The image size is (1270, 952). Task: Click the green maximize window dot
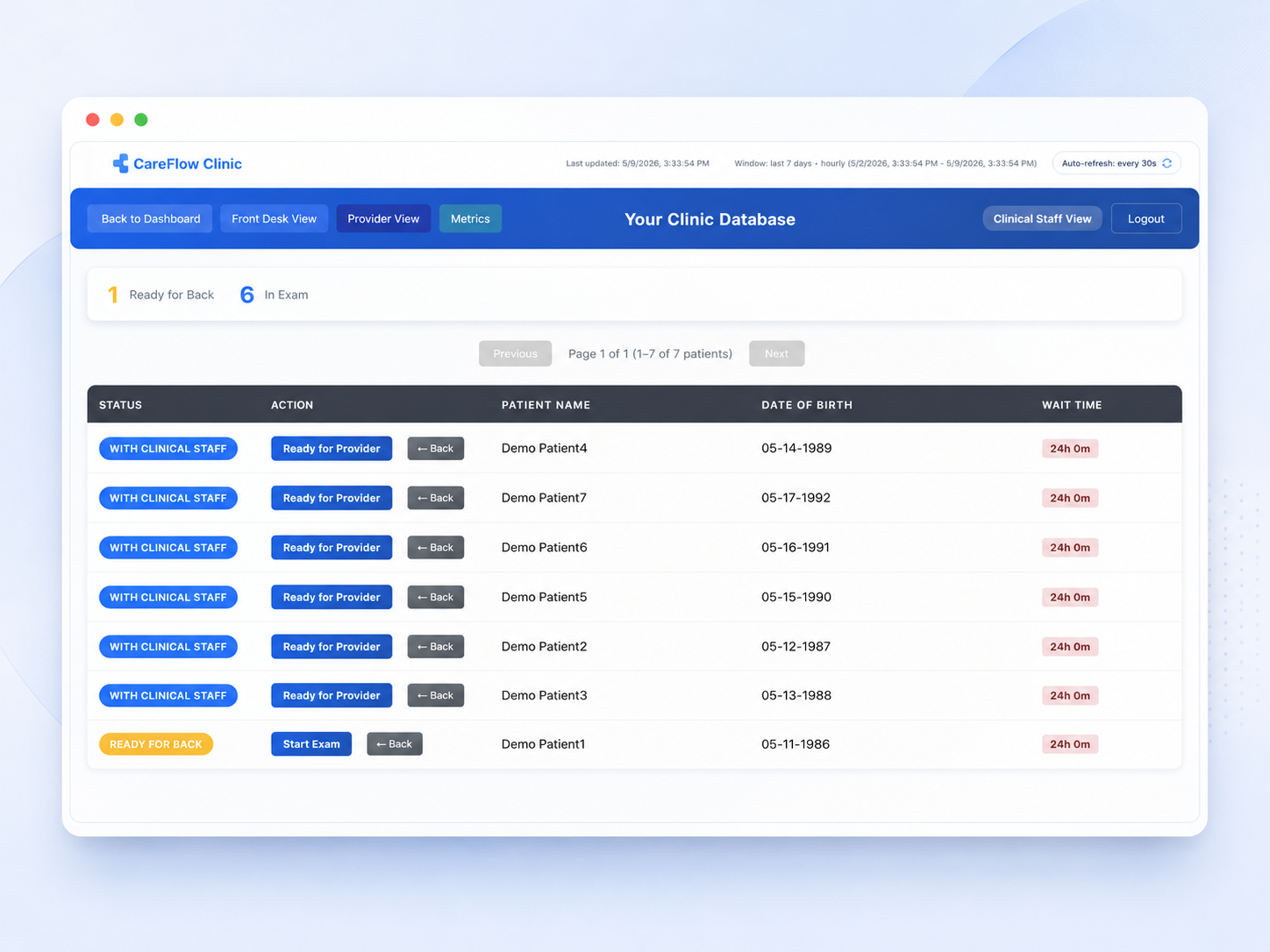[x=141, y=119]
